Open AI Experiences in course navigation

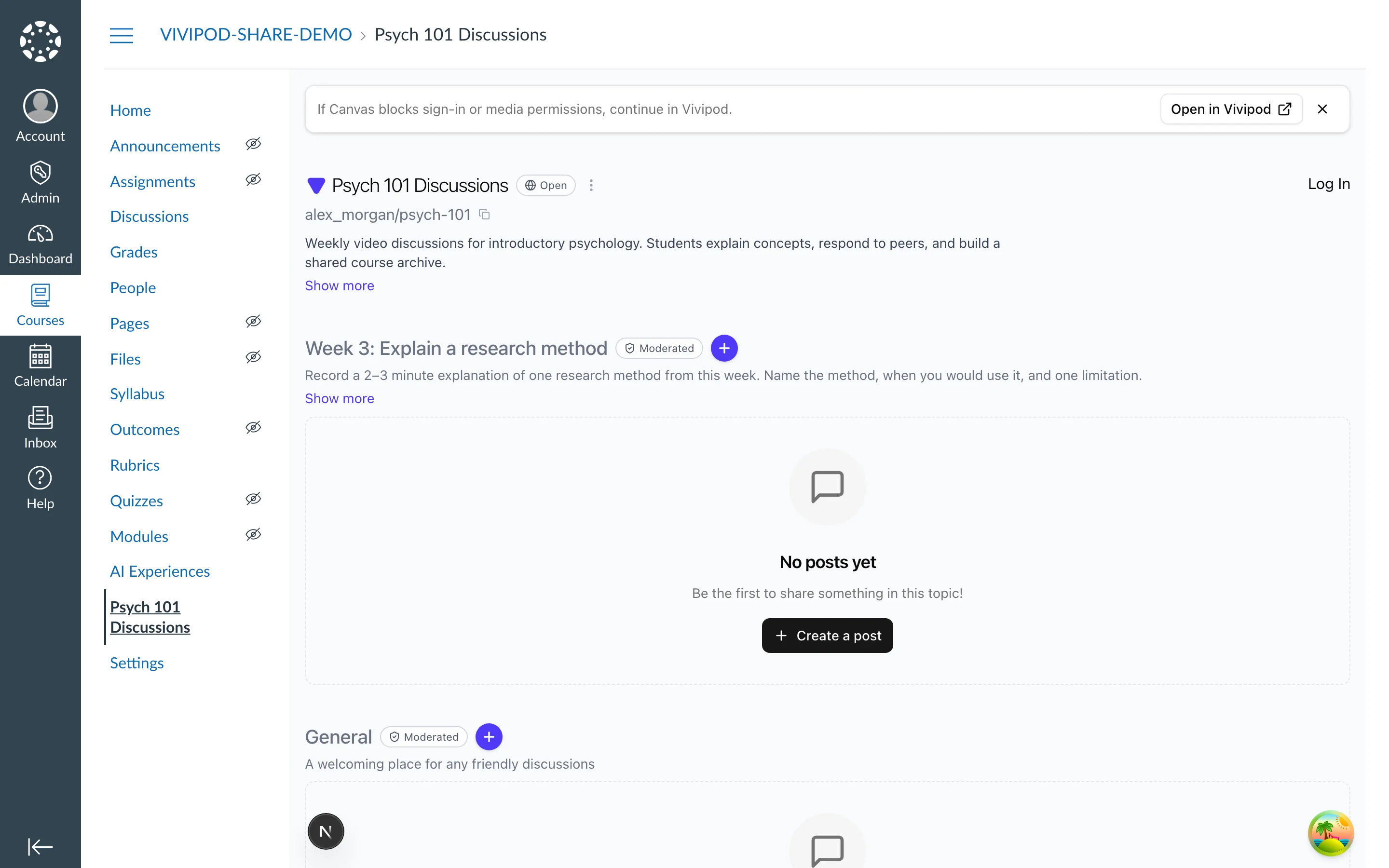160,571
